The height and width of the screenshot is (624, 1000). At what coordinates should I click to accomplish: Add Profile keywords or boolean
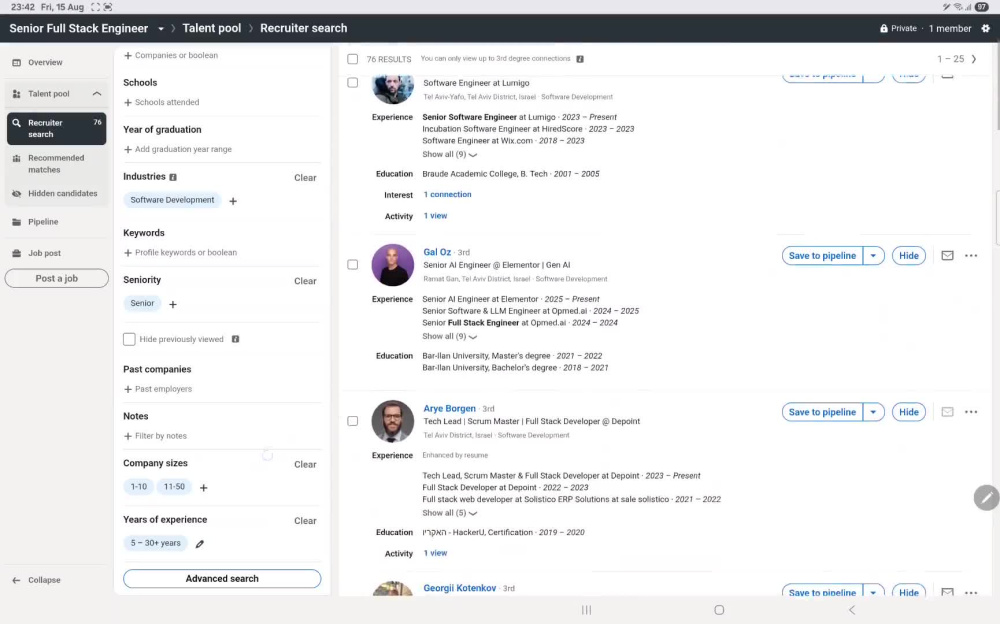(x=180, y=253)
